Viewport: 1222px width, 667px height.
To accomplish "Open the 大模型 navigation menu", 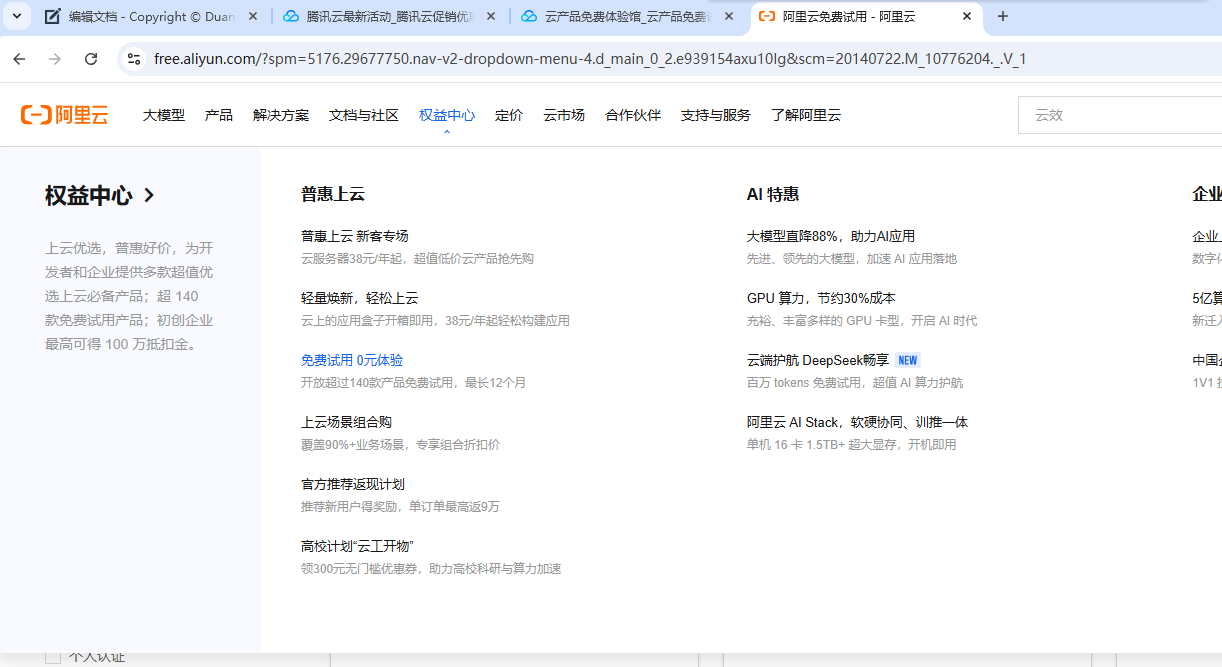I will click(x=163, y=115).
